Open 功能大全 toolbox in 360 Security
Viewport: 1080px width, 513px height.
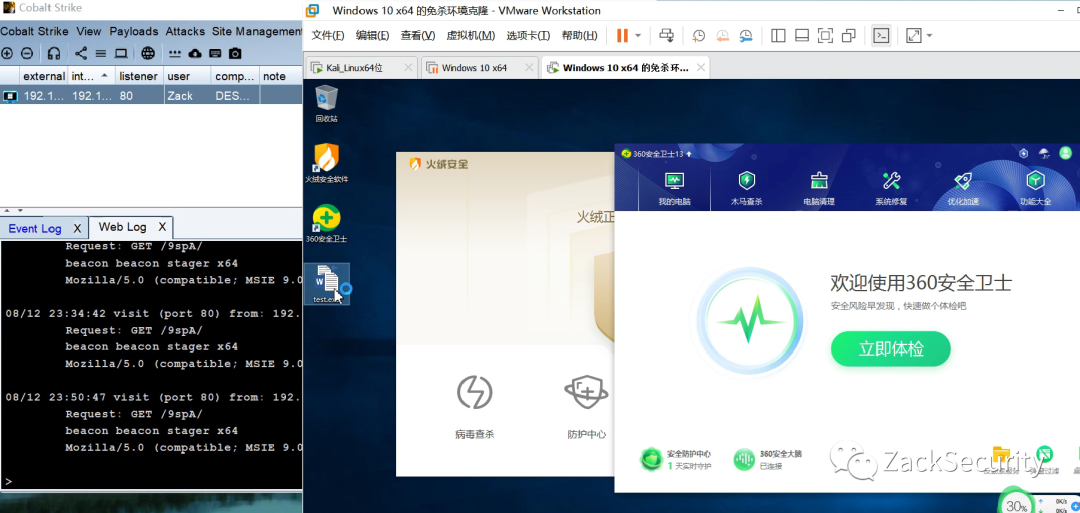click(1035, 189)
